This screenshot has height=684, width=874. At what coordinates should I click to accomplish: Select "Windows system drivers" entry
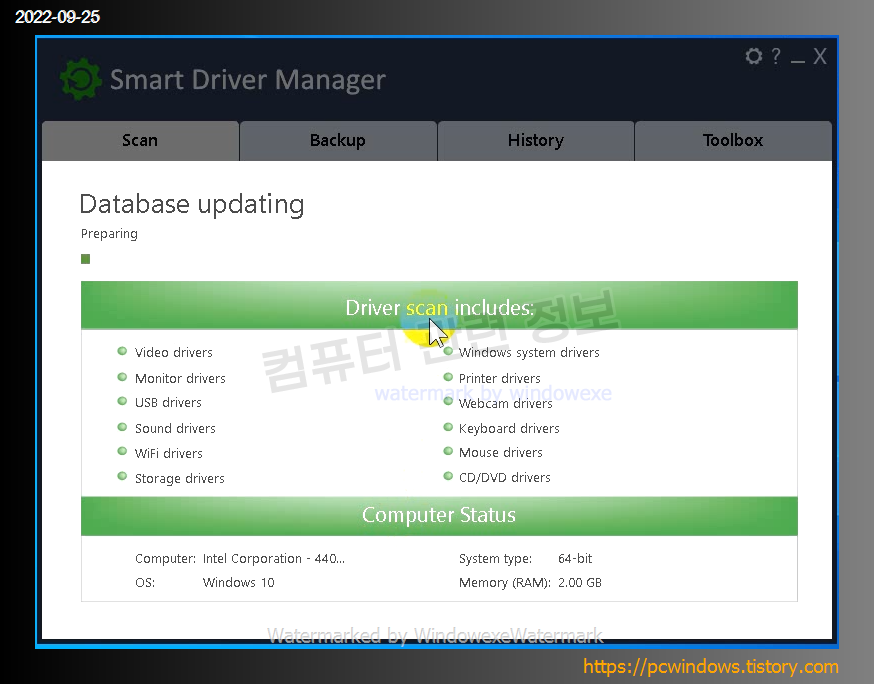529,352
